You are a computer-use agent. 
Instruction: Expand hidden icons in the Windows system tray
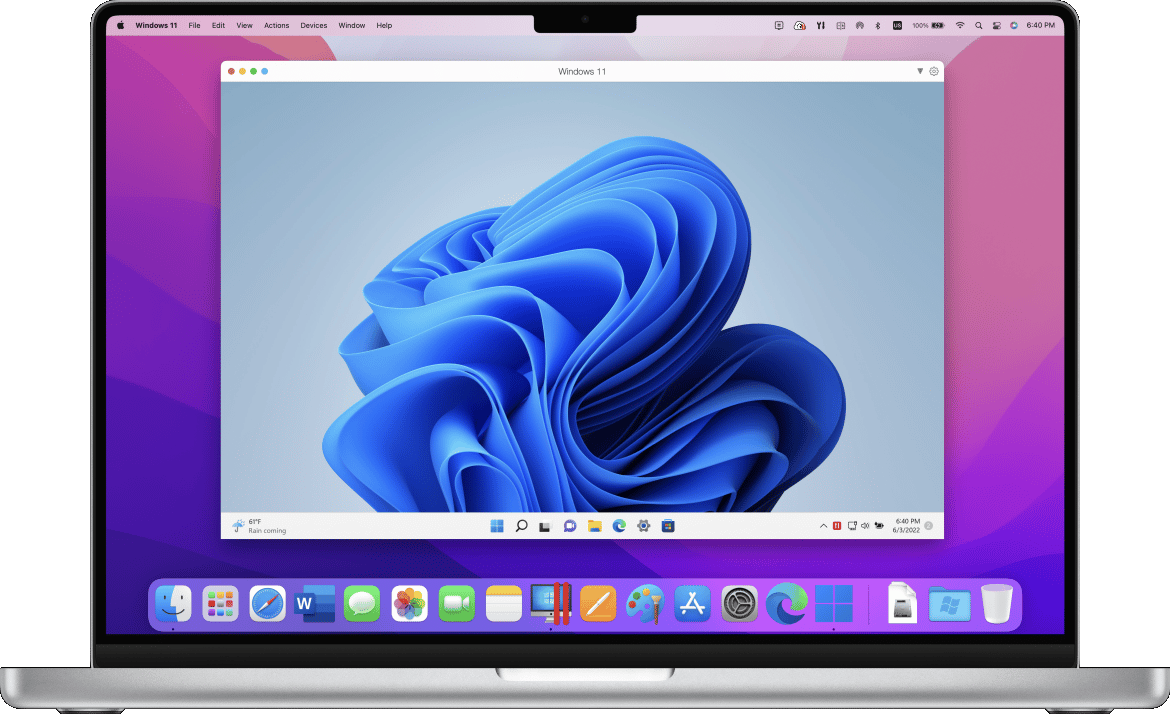(x=823, y=525)
